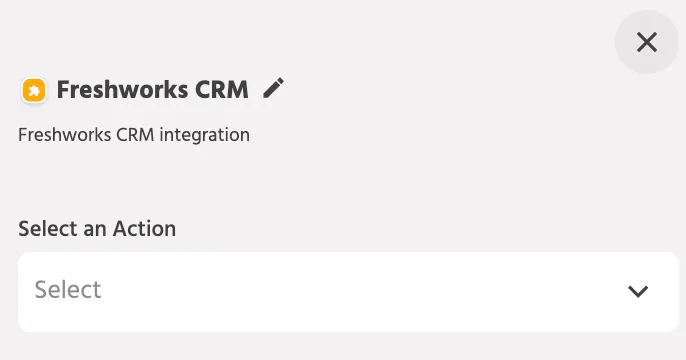Click the orange puzzle-piece integration icon

34,91
